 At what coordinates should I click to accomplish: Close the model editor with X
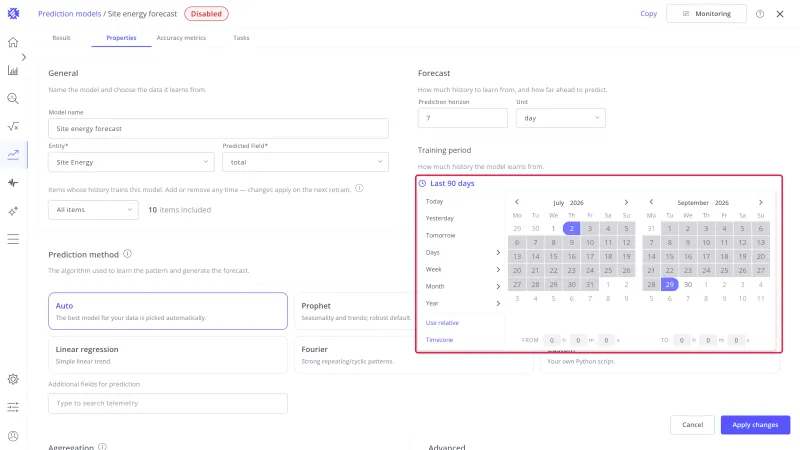coord(780,14)
